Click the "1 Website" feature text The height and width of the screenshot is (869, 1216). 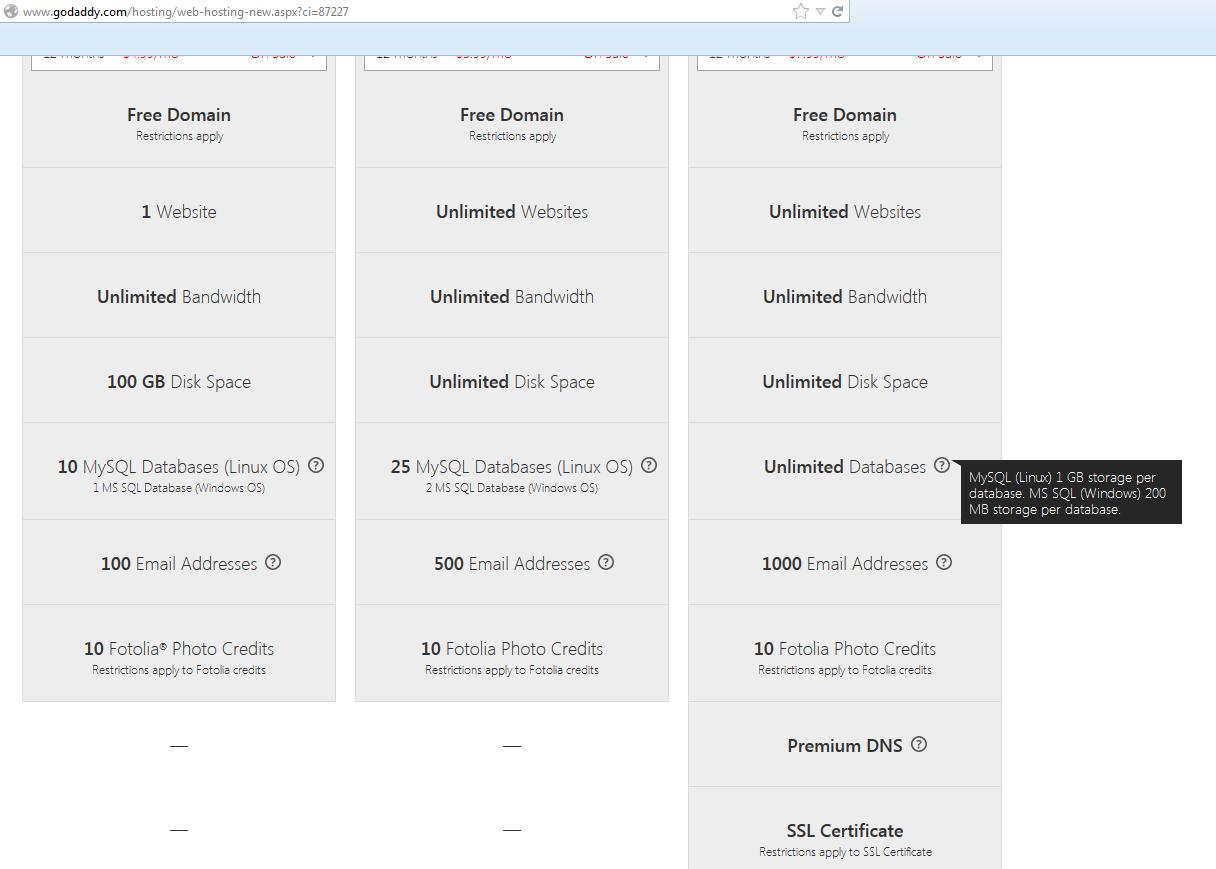tap(179, 212)
